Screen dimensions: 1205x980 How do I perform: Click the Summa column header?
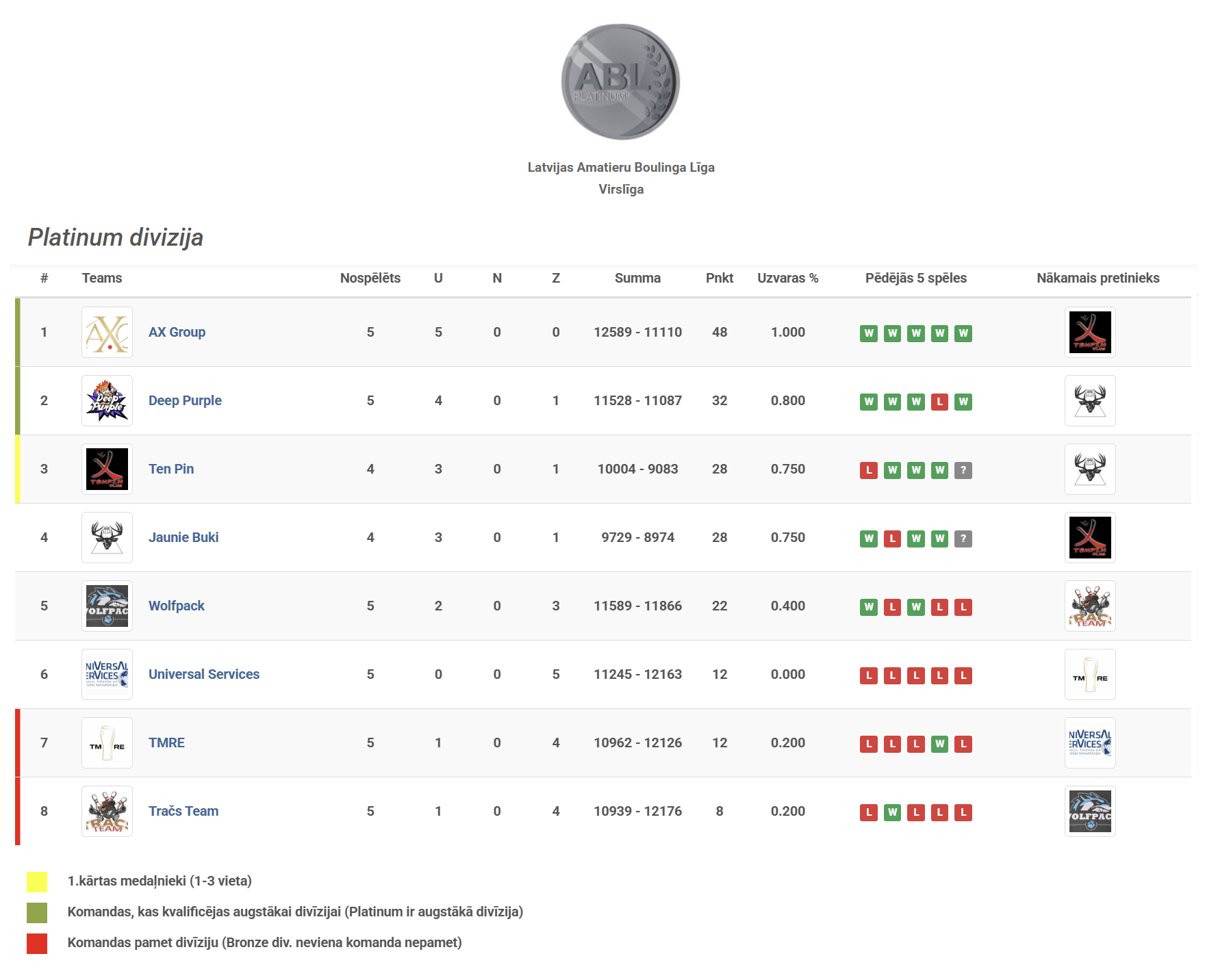(637, 278)
